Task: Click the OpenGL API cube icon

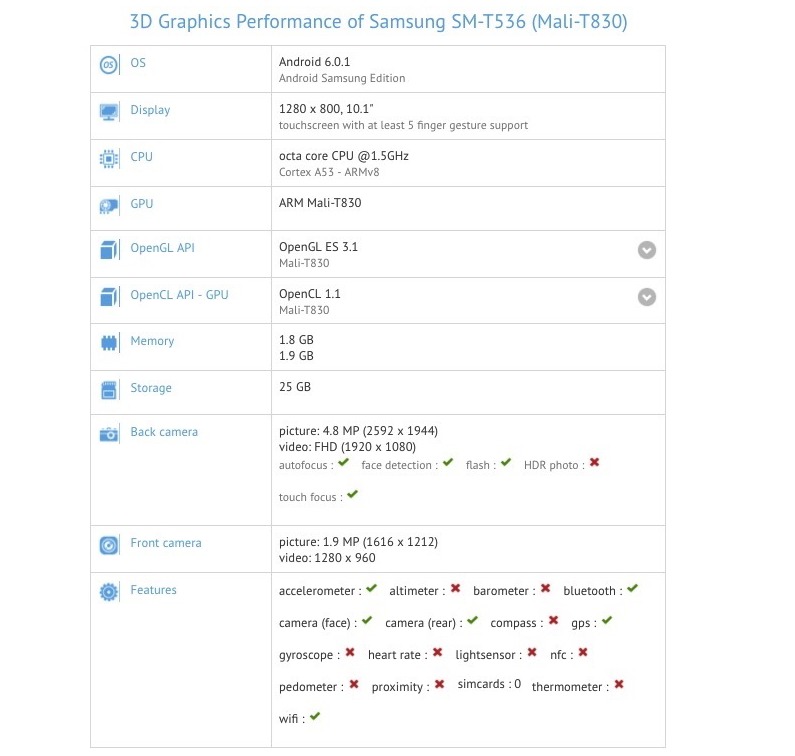Action: pyautogui.click(x=109, y=250)
